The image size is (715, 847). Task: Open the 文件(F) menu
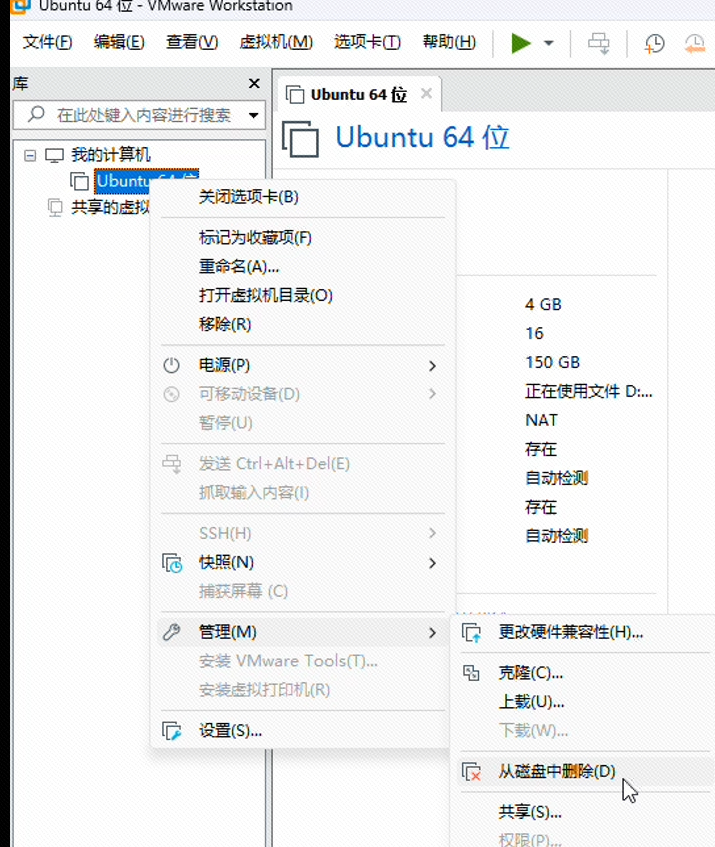click(x=48, y=42)
